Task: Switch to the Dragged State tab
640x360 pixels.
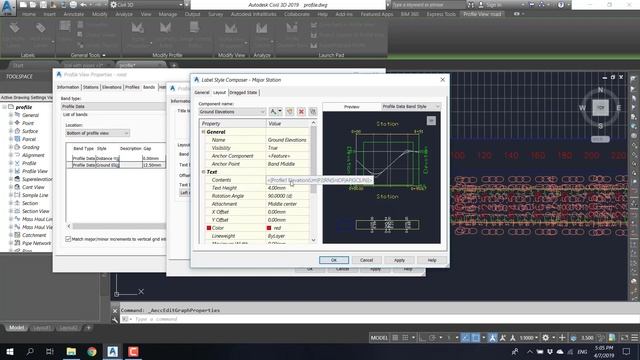Action: point(243,93)
